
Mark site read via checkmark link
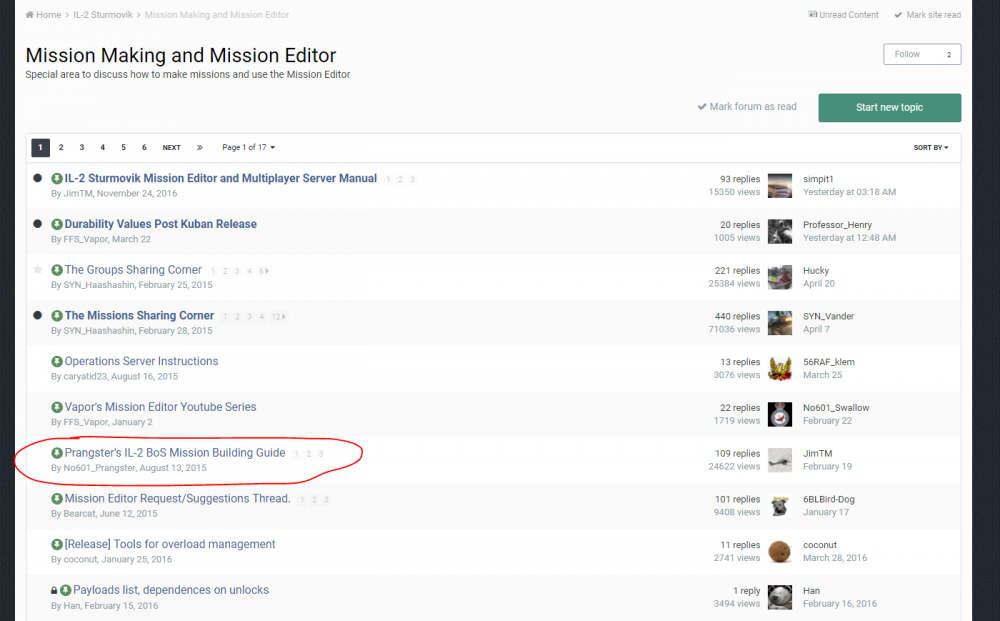click(927, 15)
